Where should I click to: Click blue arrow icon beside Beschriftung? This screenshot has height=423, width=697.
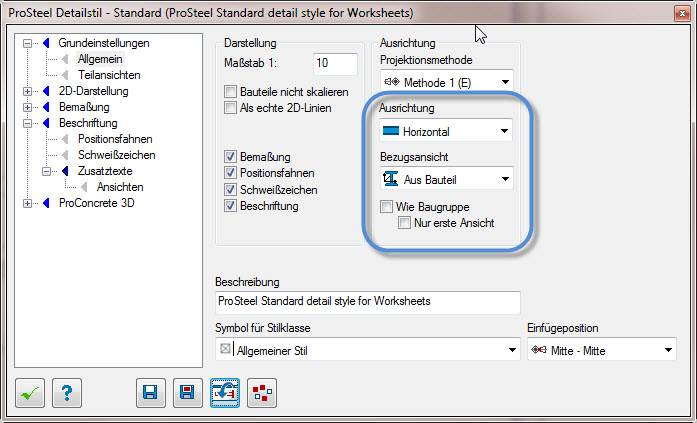46,123
